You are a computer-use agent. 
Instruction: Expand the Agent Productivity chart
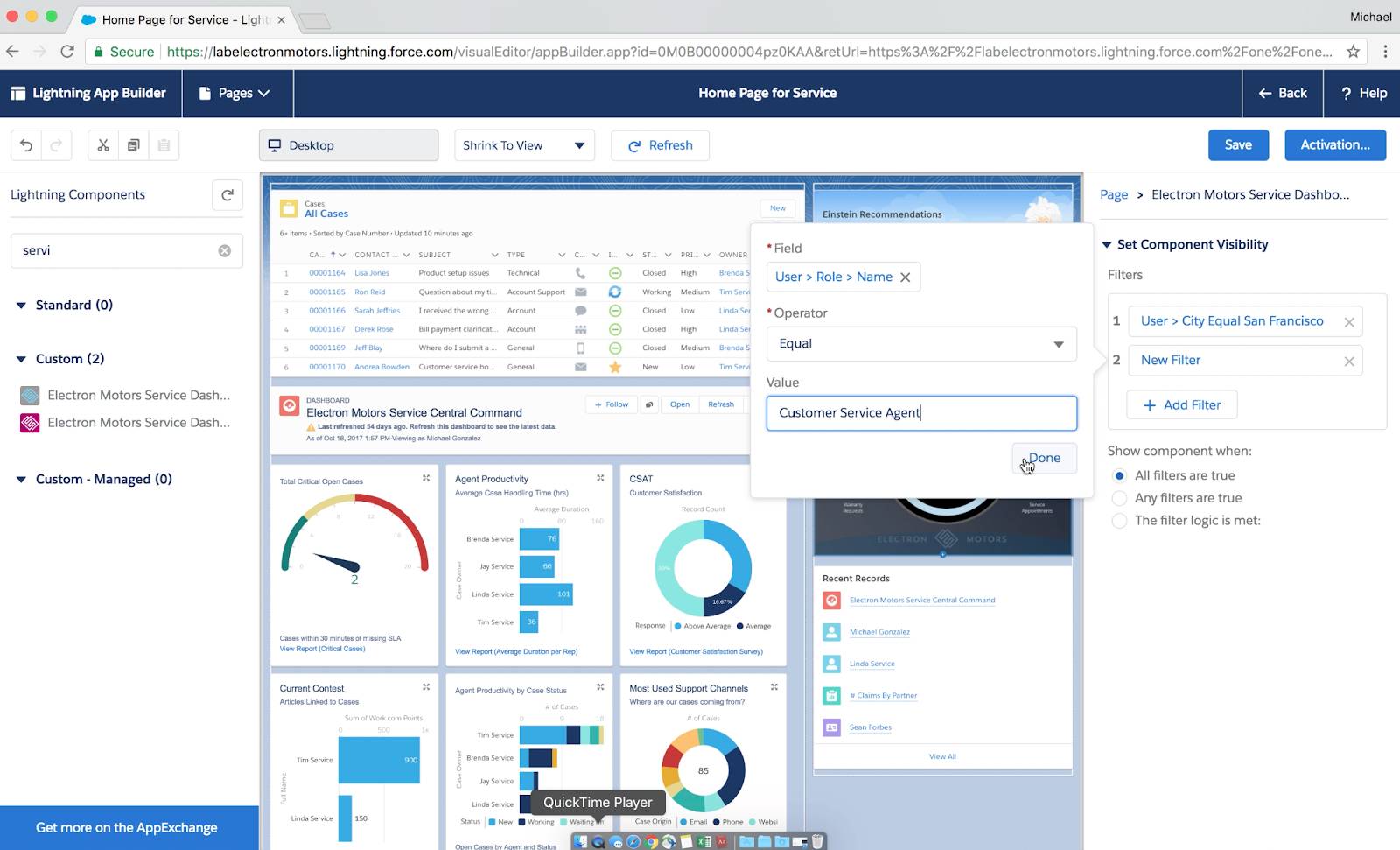pyautogui.click(x=600, y=478)
